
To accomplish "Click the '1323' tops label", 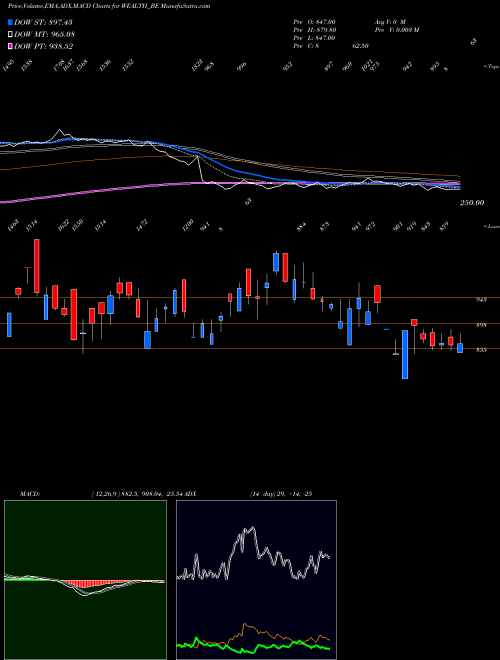I will coord(197,65).
